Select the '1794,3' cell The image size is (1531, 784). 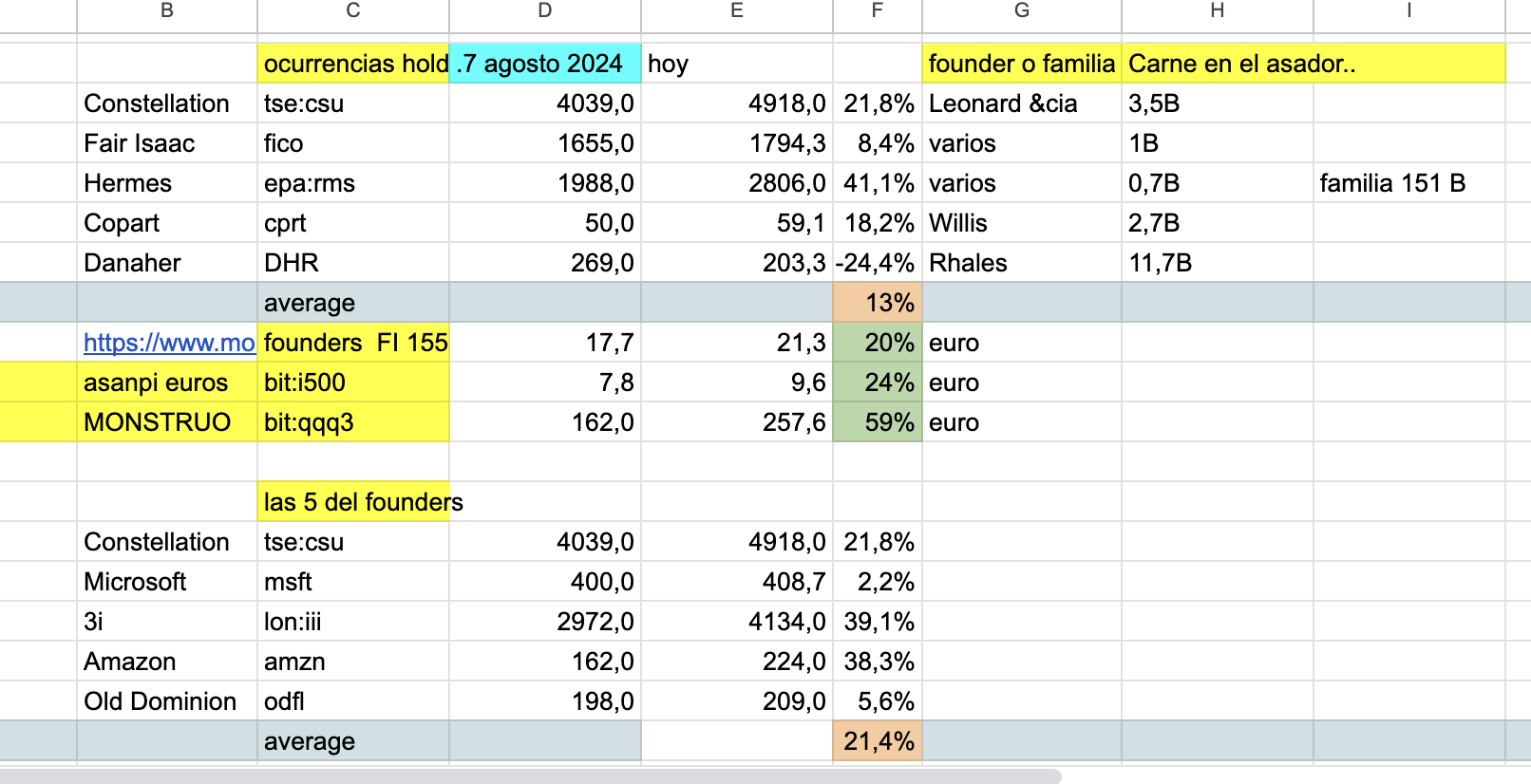737,143
